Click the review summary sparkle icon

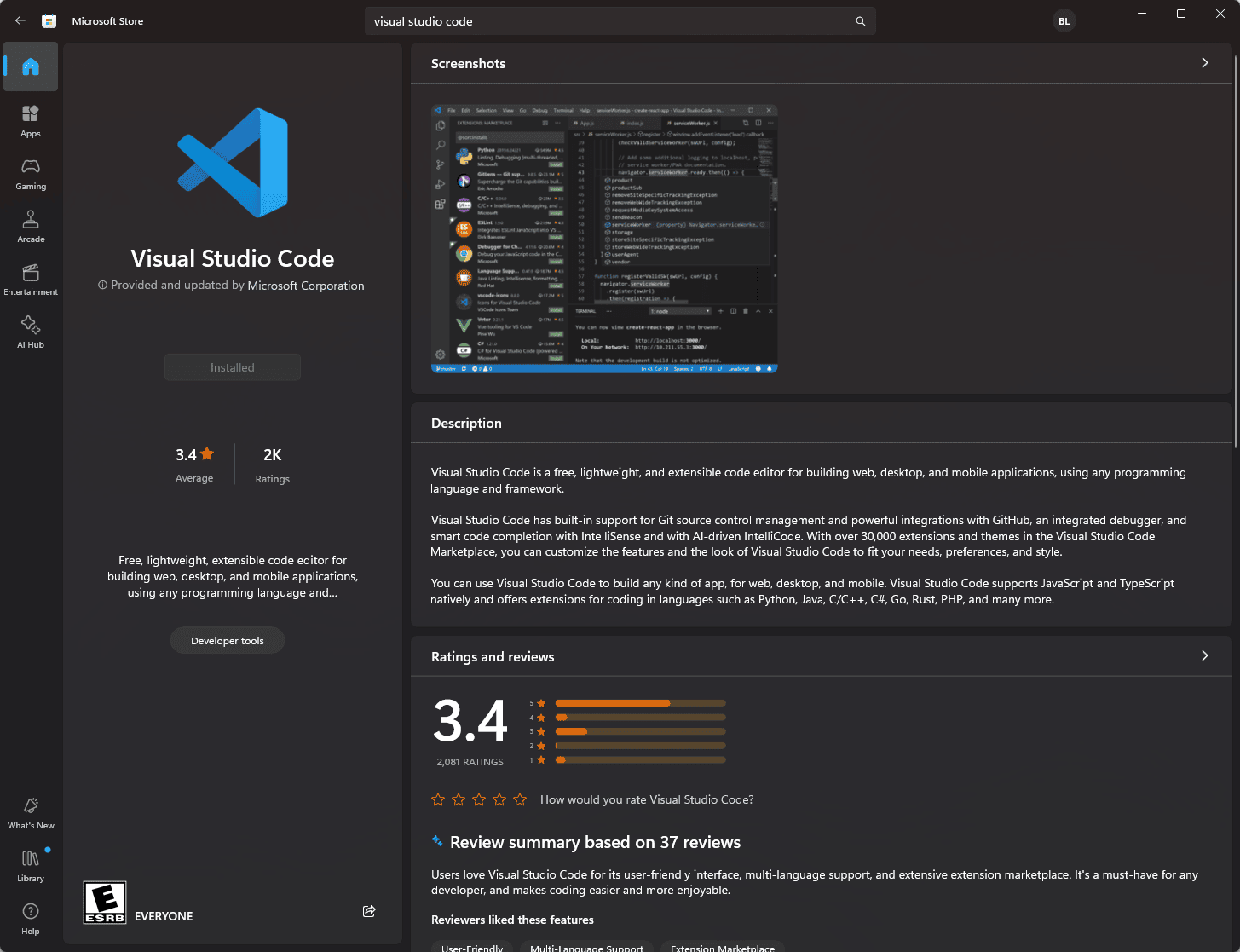[437, 841]
